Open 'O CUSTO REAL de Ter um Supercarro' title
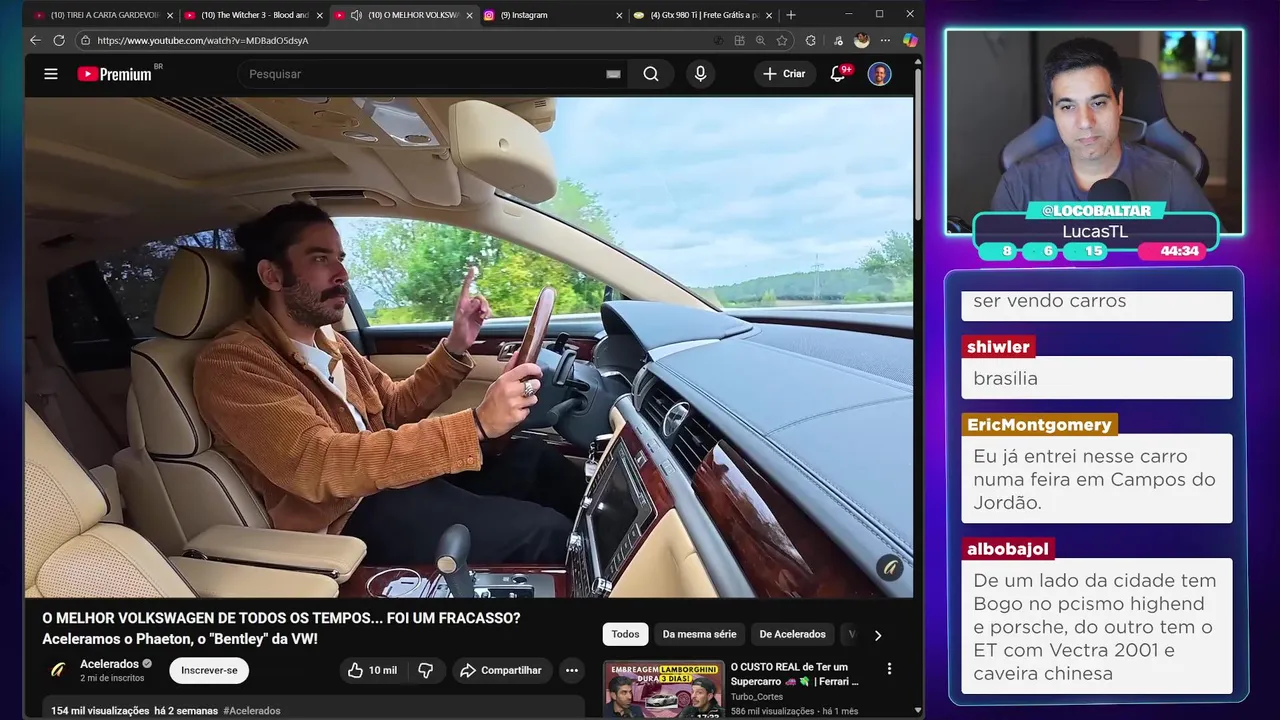The width and height of the screenshot is (1280, 720). point(794,674)
